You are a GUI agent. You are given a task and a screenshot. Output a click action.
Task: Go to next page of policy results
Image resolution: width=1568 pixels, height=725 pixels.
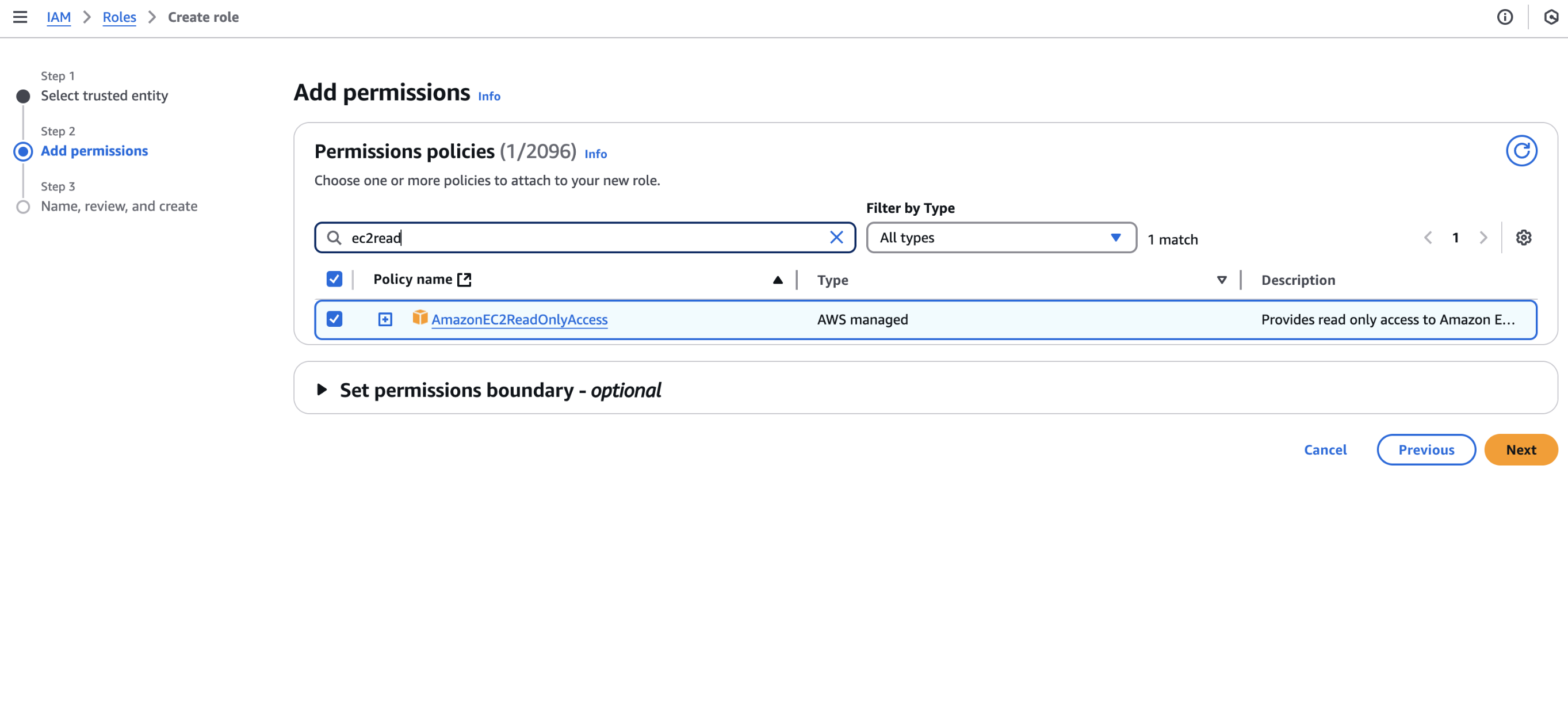pyautogui.click(x=1483, y=238)
